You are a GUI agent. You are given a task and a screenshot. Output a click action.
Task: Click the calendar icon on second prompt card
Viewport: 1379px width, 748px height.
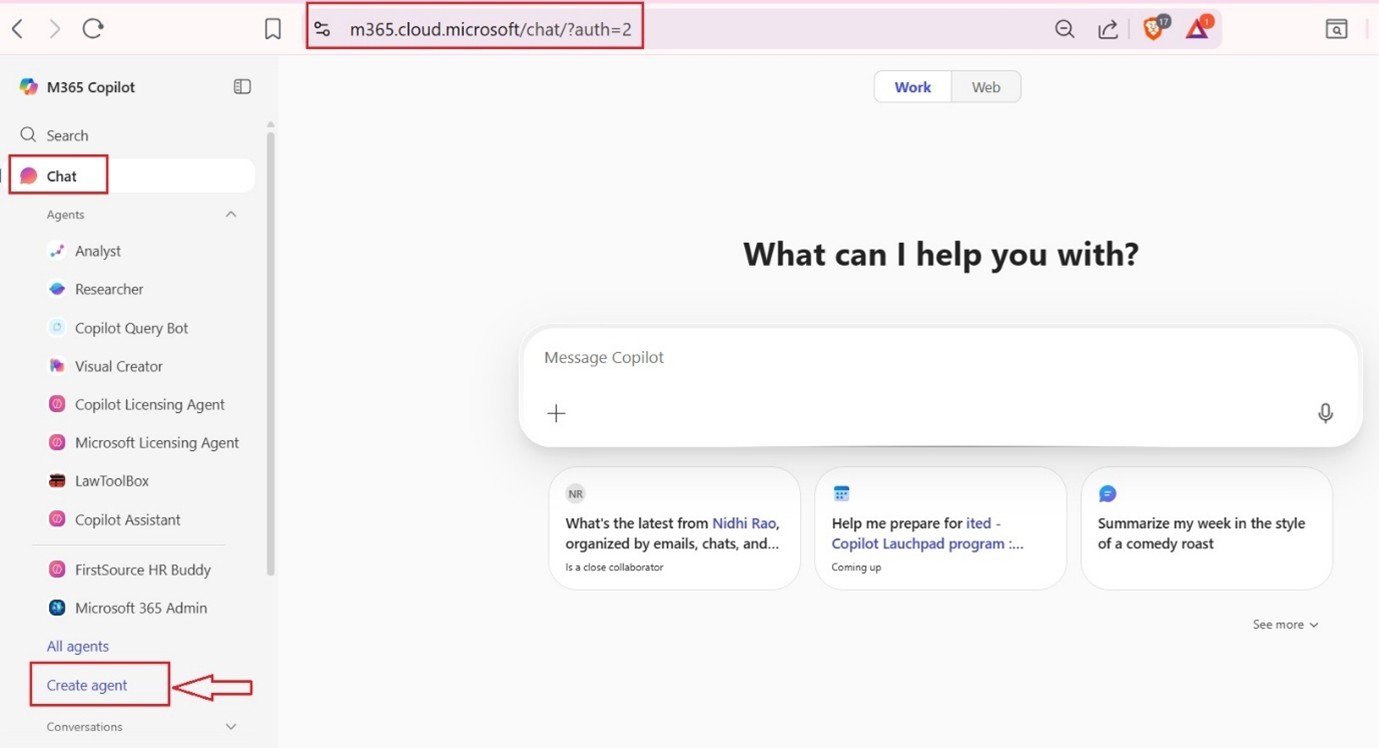point(841,494)
